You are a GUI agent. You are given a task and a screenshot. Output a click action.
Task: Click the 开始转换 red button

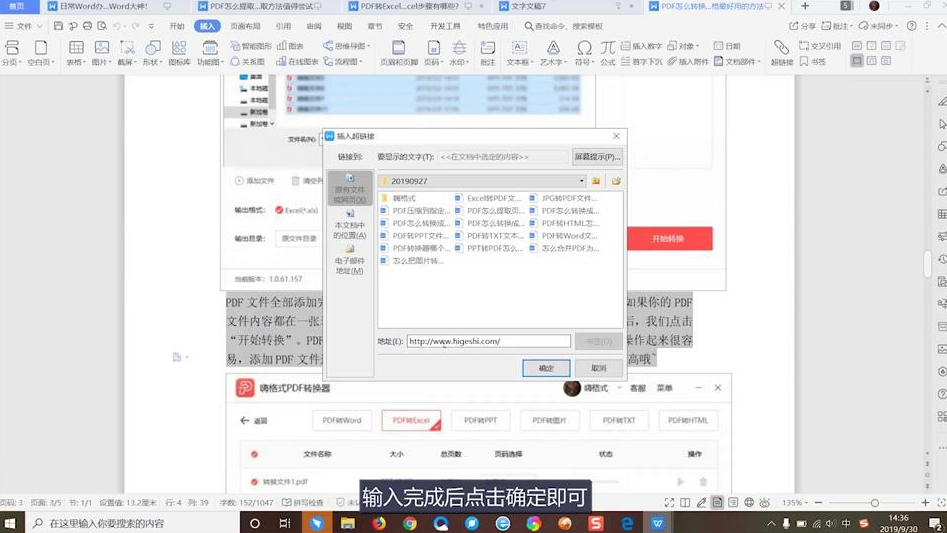click(667, 238)
